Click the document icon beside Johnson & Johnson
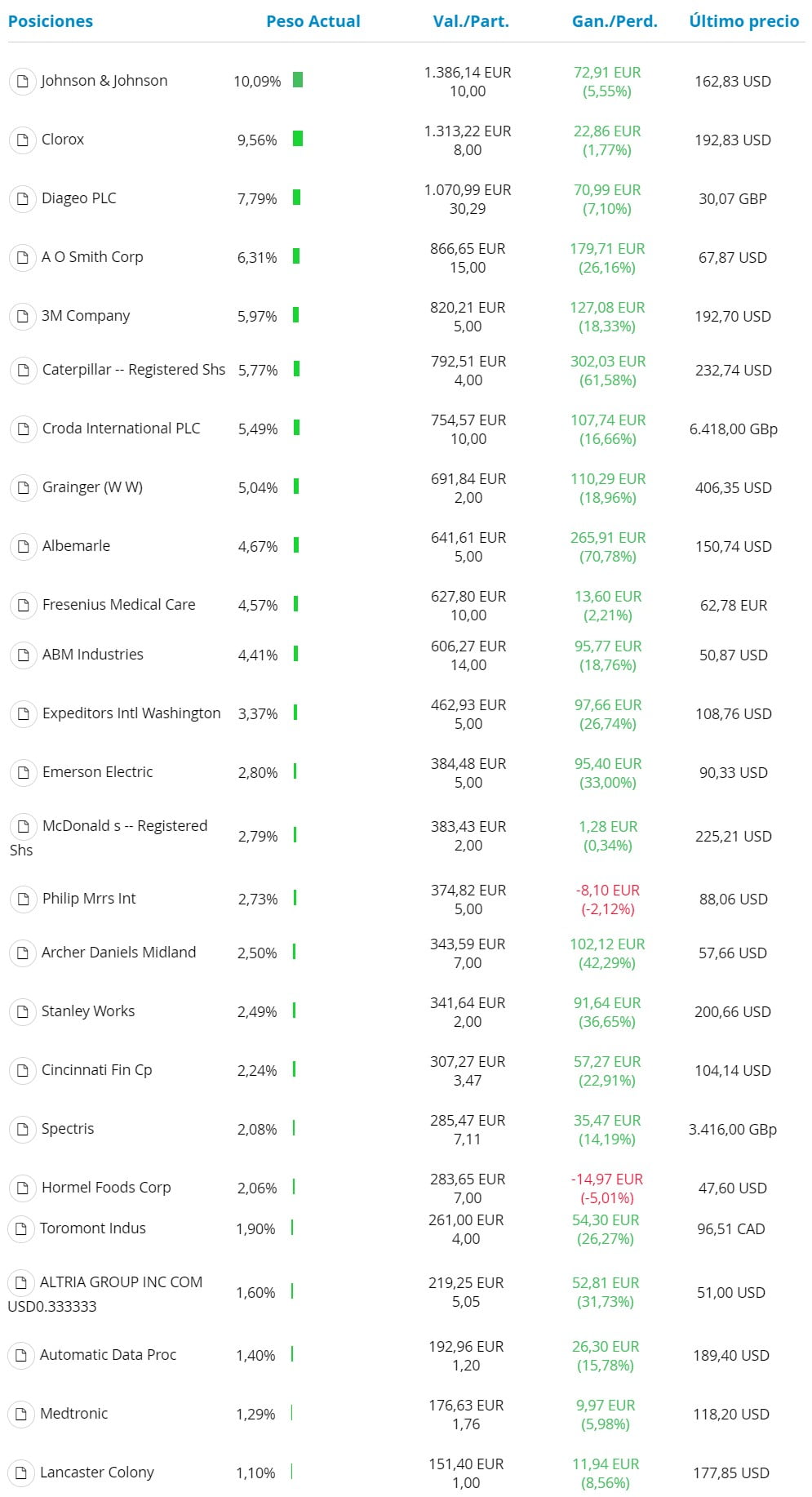The height and width of the screenshot is (1497, 812). pyautogui.click(x=23, y=81)
